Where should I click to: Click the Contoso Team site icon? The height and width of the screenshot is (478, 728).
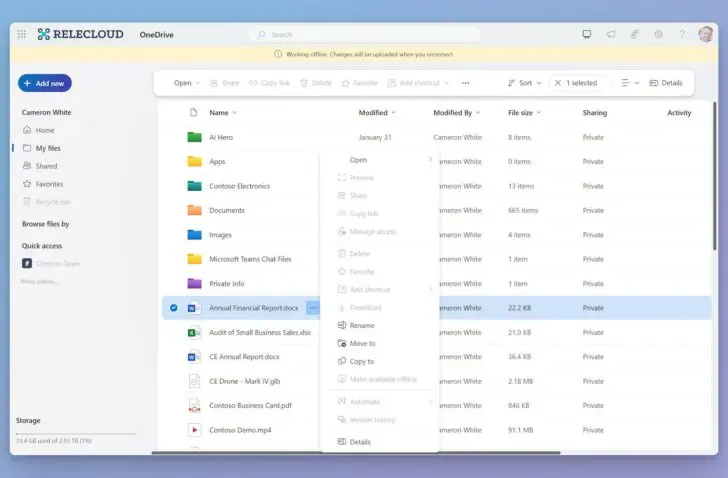pyautogui.click(x=27, y=264)
